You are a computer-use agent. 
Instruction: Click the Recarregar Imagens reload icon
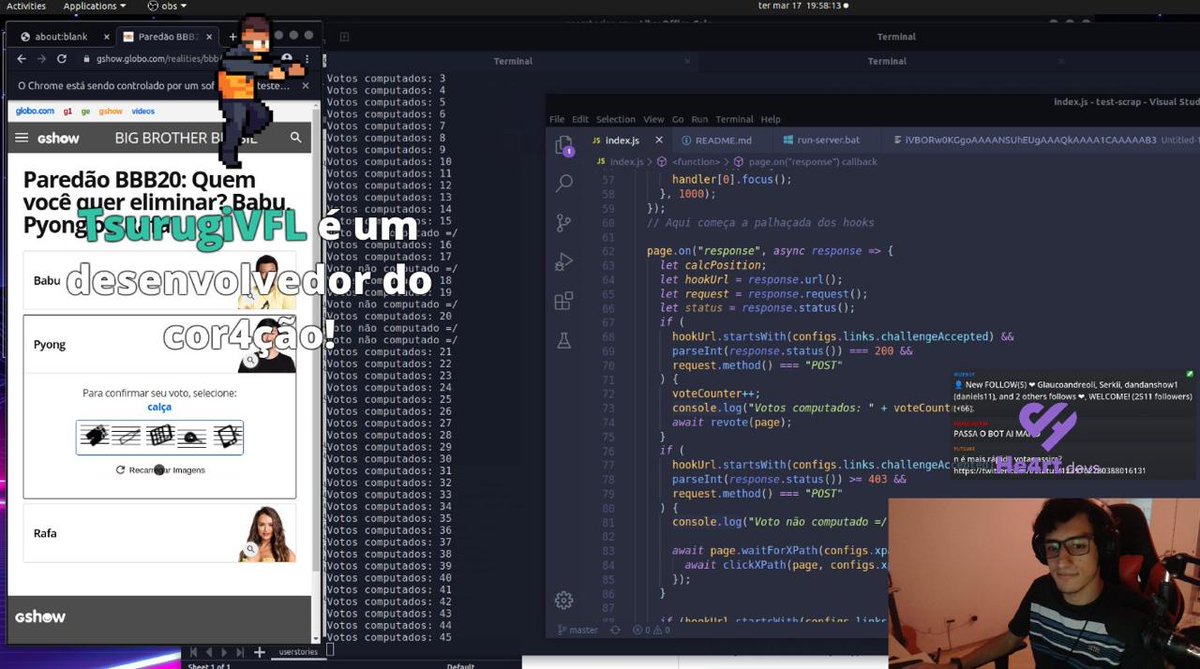(x=120, y=470)
